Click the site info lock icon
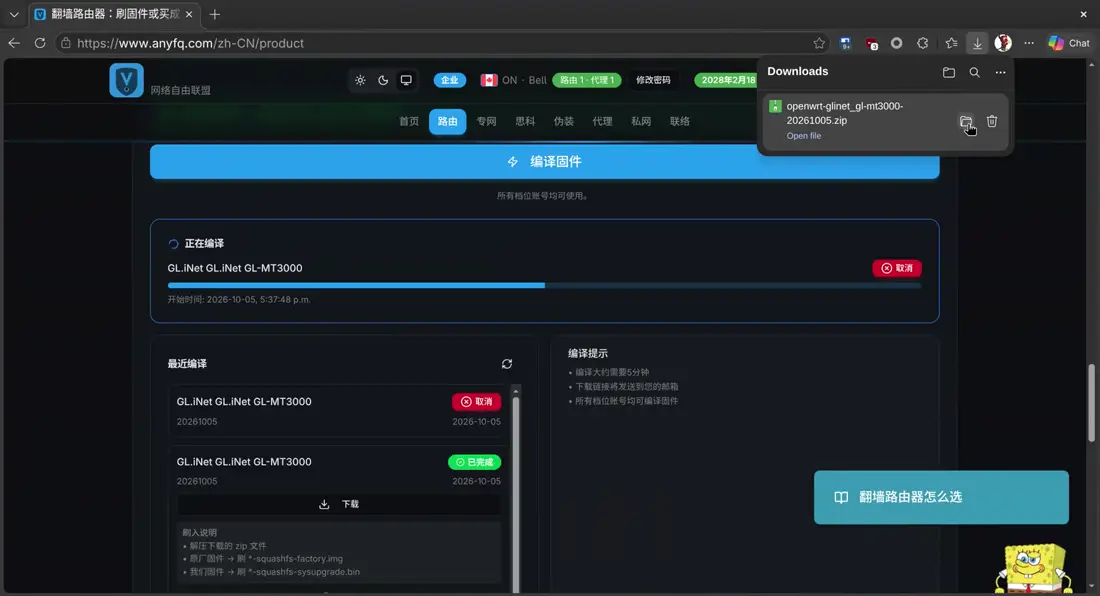Viewport: 1100px width, 596px height. click(65, 43)
